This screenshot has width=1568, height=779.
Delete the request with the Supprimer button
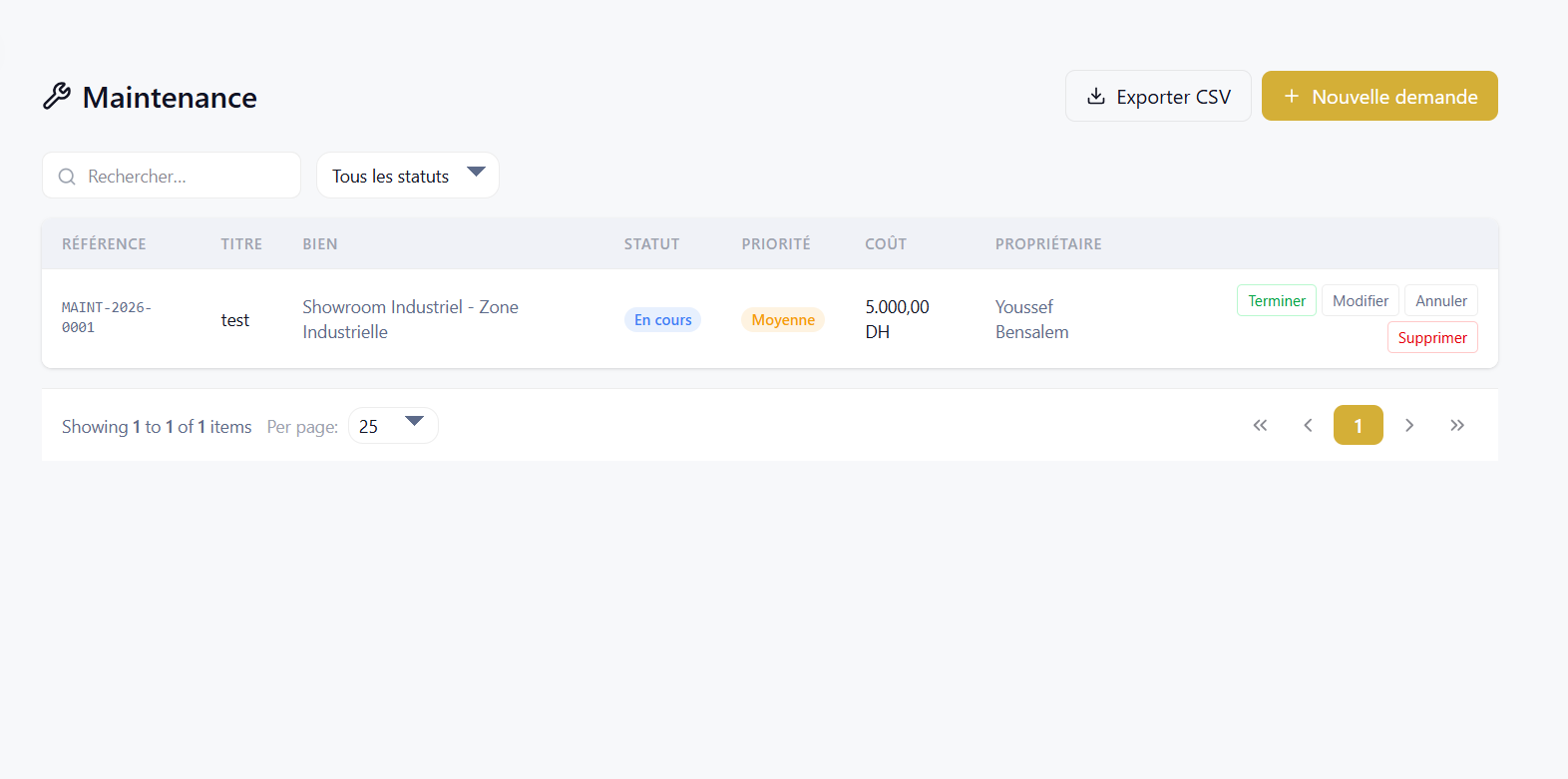[1432, 337]
